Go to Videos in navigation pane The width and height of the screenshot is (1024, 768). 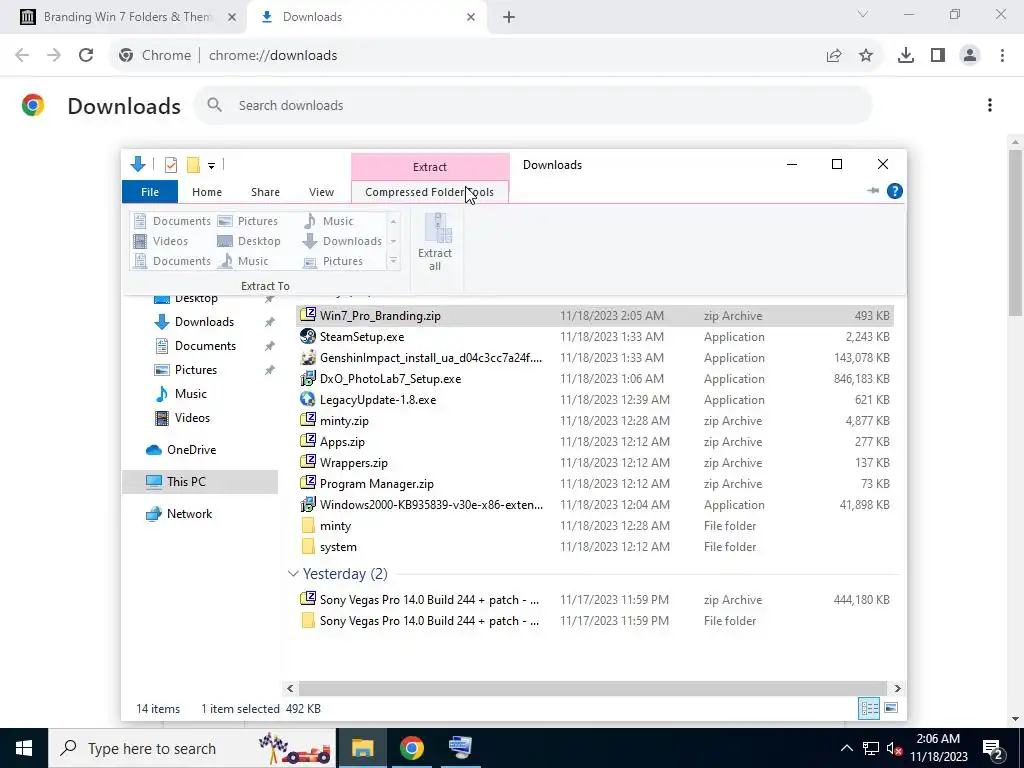click(x=192, y=417)
